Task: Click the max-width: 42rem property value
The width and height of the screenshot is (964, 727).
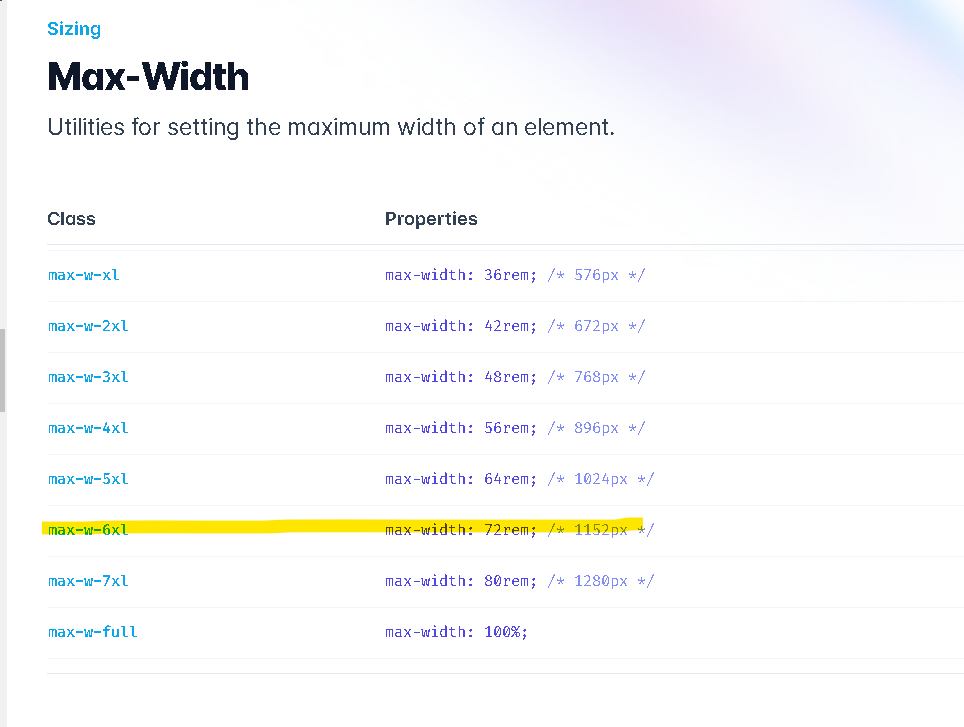Action: 461,326
